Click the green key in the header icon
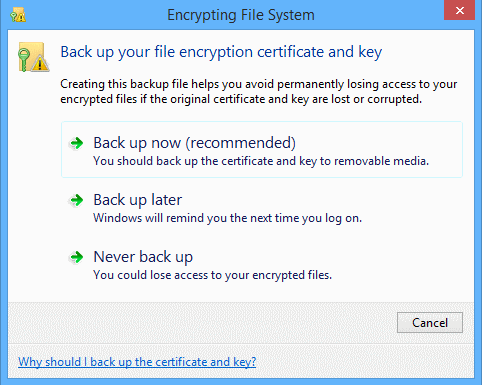 24,59
